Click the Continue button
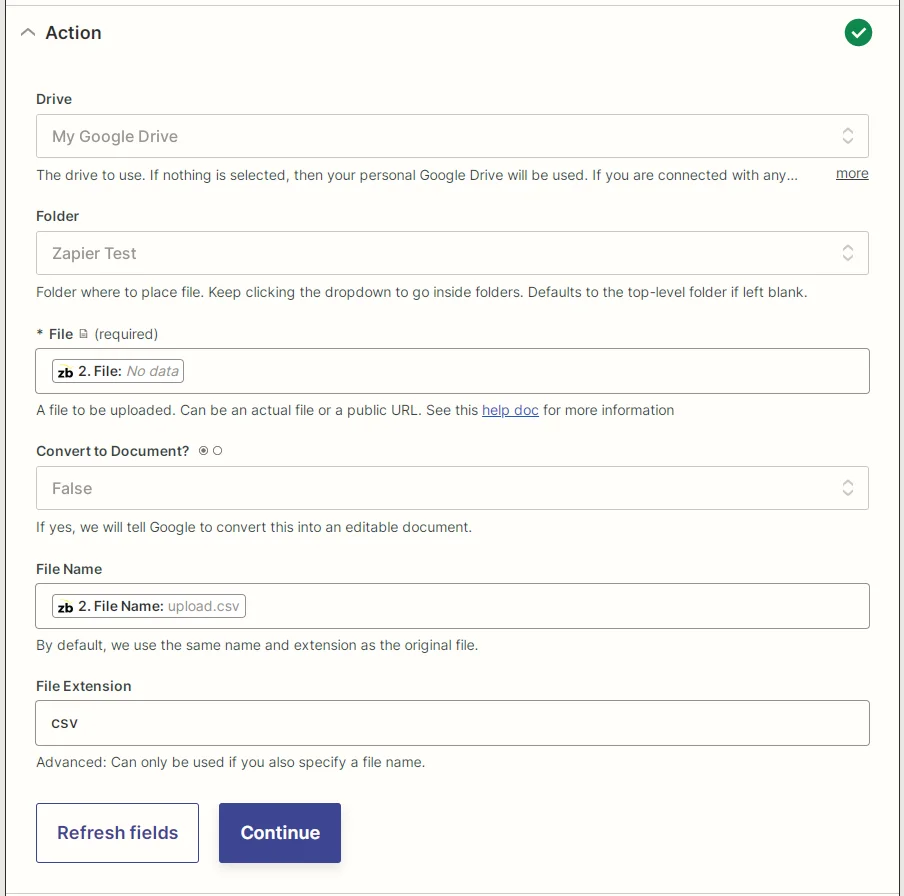Image resolution: width=904 pixels, height=896 pixels. coord(279,832)
